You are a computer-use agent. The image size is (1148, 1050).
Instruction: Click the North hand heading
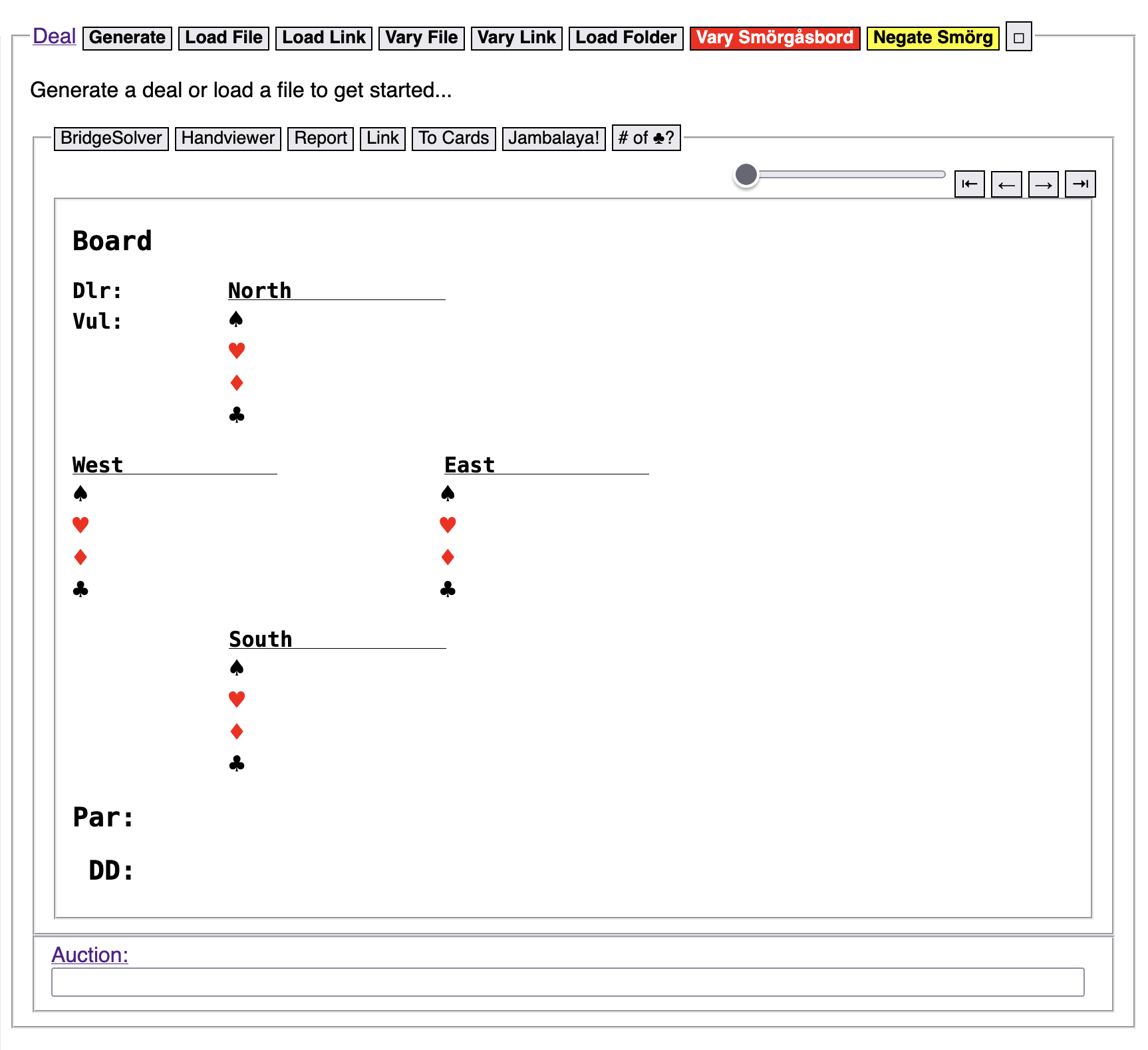pos(259,291)
